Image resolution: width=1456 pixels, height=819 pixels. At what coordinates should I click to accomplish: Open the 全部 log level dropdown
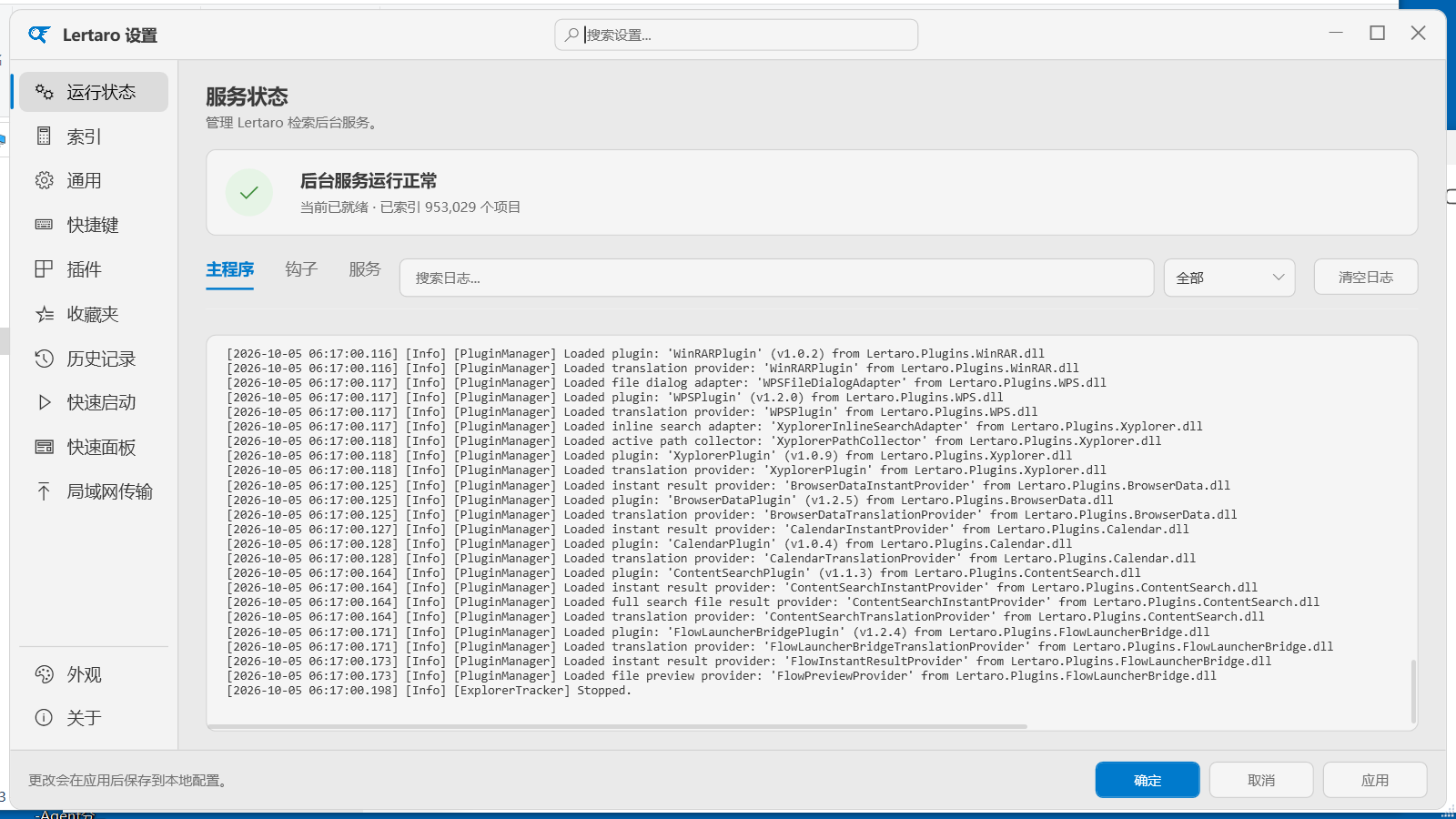tap(1229, 278)
